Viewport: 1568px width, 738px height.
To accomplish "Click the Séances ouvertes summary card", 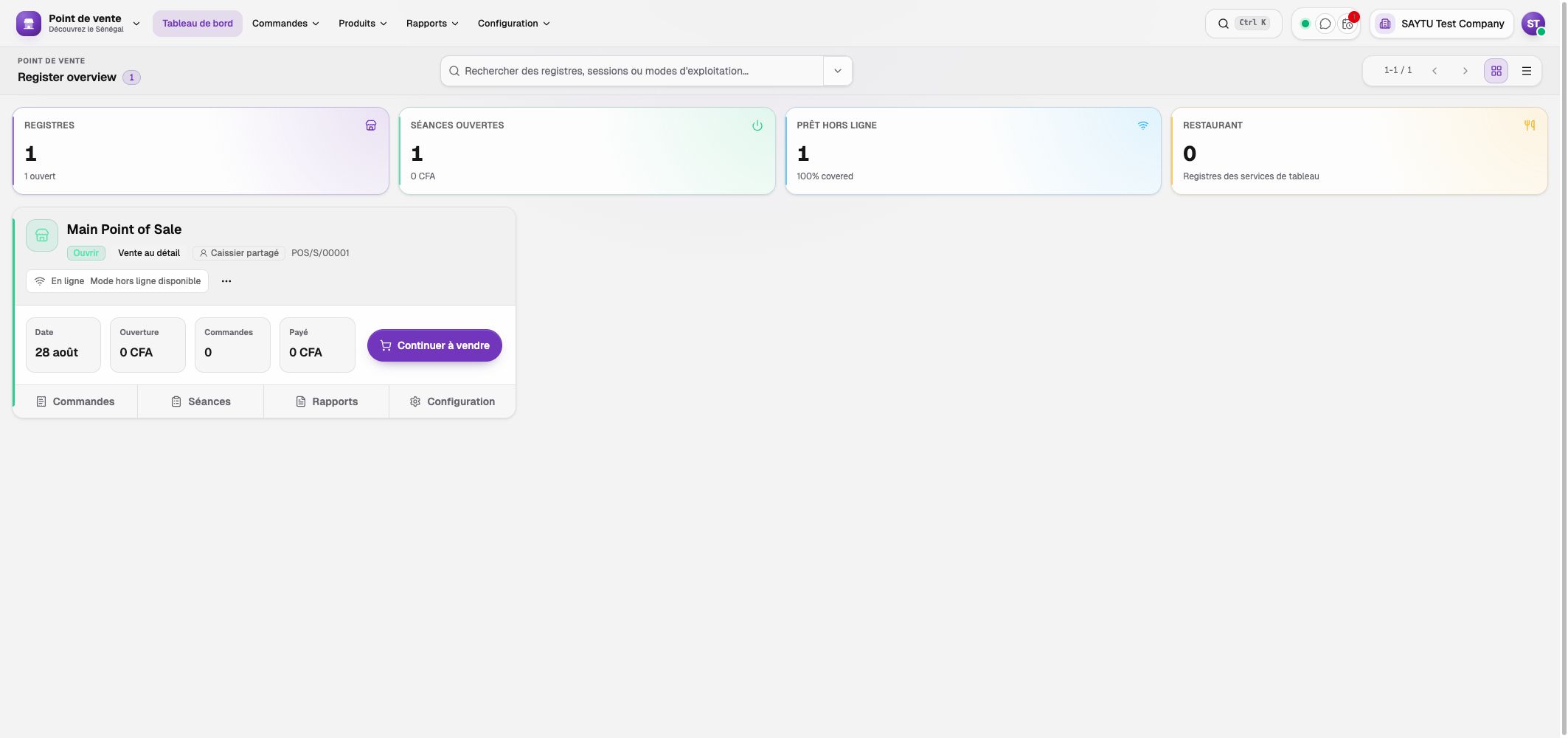I will 587,151.
